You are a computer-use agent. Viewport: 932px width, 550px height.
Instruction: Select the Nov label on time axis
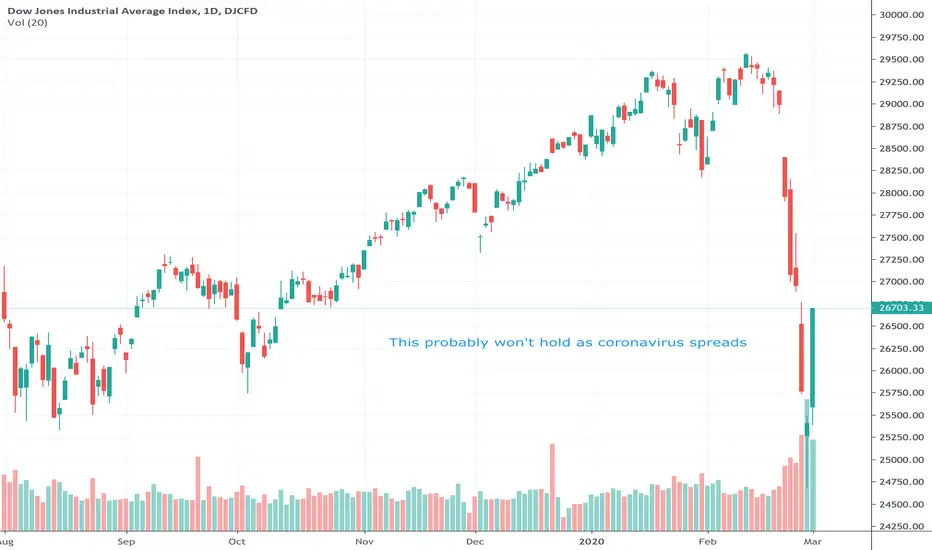[364, 541]
